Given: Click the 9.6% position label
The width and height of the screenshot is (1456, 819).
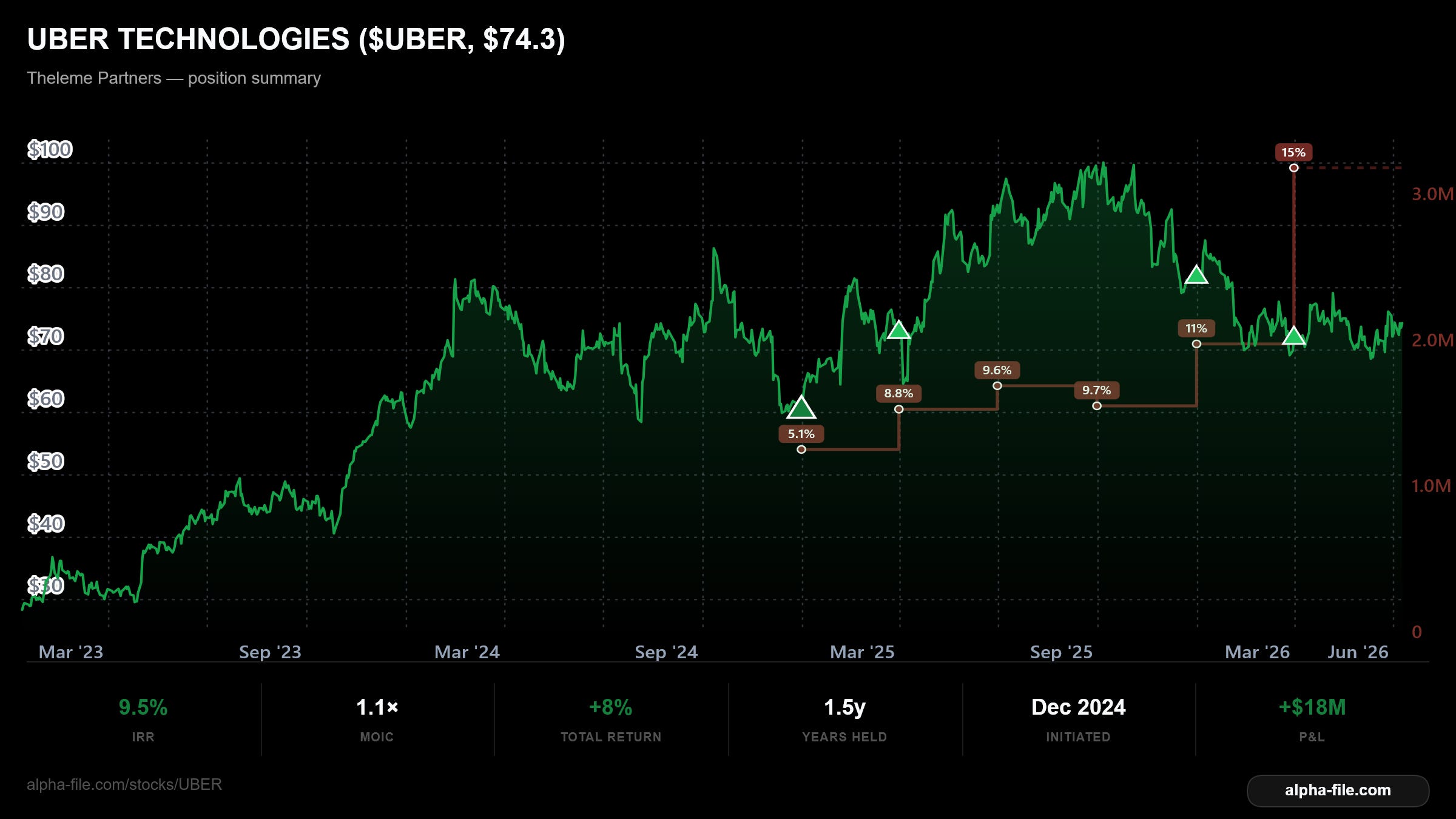Looking at the screenshot, I should click(x=997, y=370).
